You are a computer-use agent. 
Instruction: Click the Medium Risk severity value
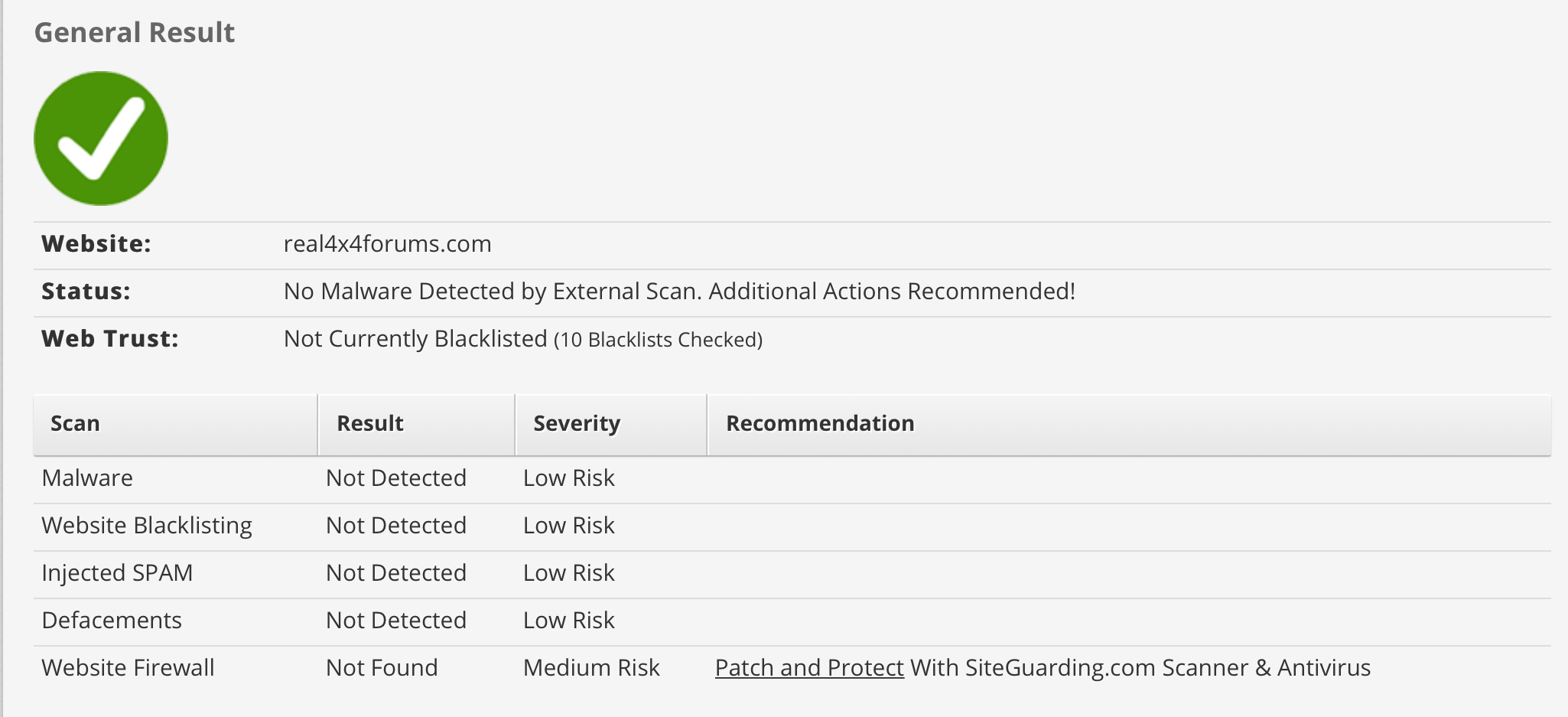click(x=591, y=668)
